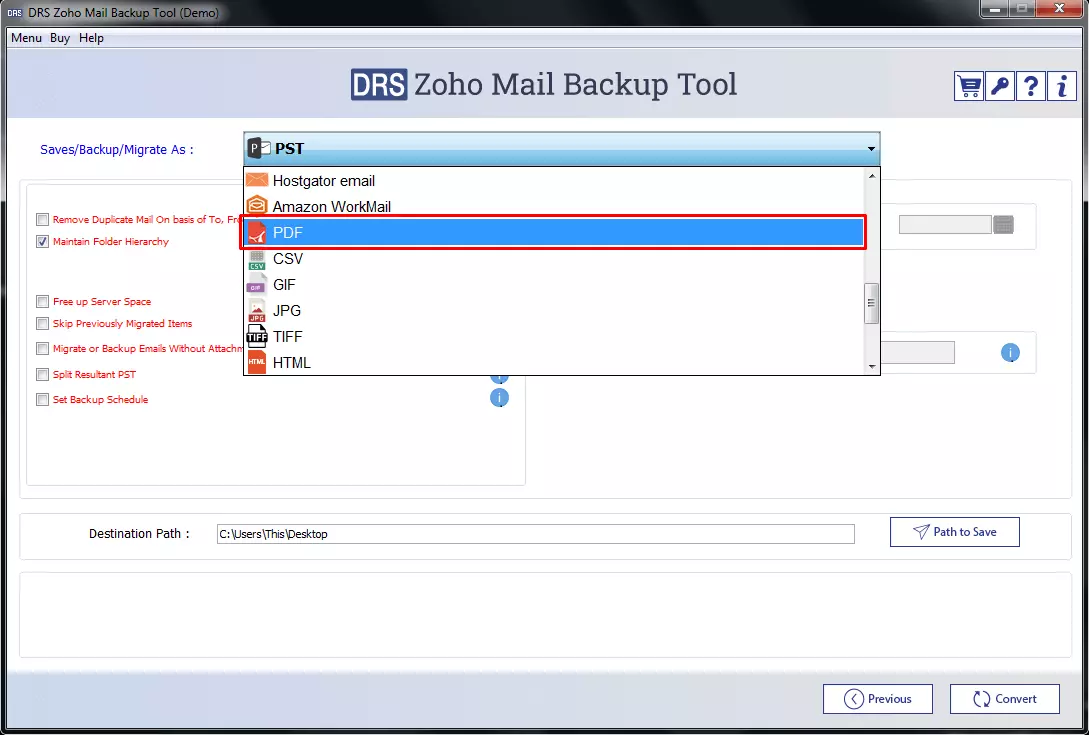The height and width of the screenshot is (735, 1089).
Task: Click the JPG file icon in list
Action: [257, 311]
